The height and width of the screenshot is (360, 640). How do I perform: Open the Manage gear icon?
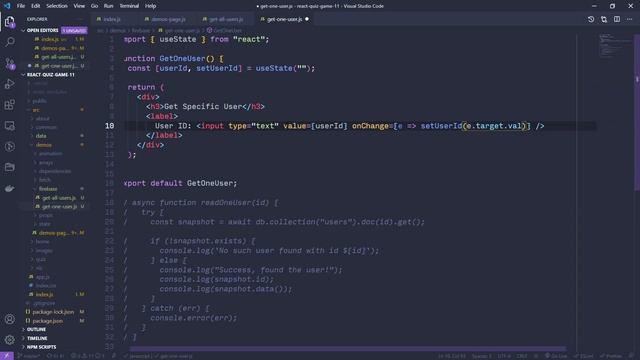coord(10,340)
